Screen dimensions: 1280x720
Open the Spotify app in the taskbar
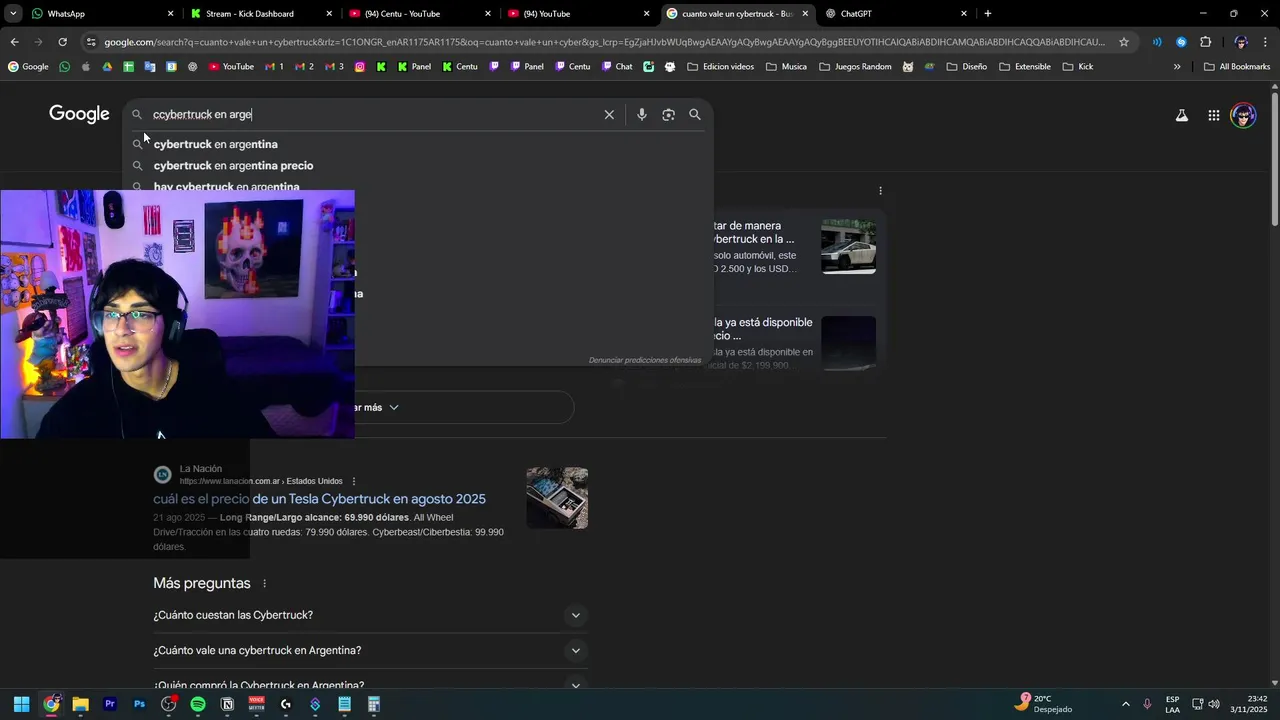coord(198,704)
